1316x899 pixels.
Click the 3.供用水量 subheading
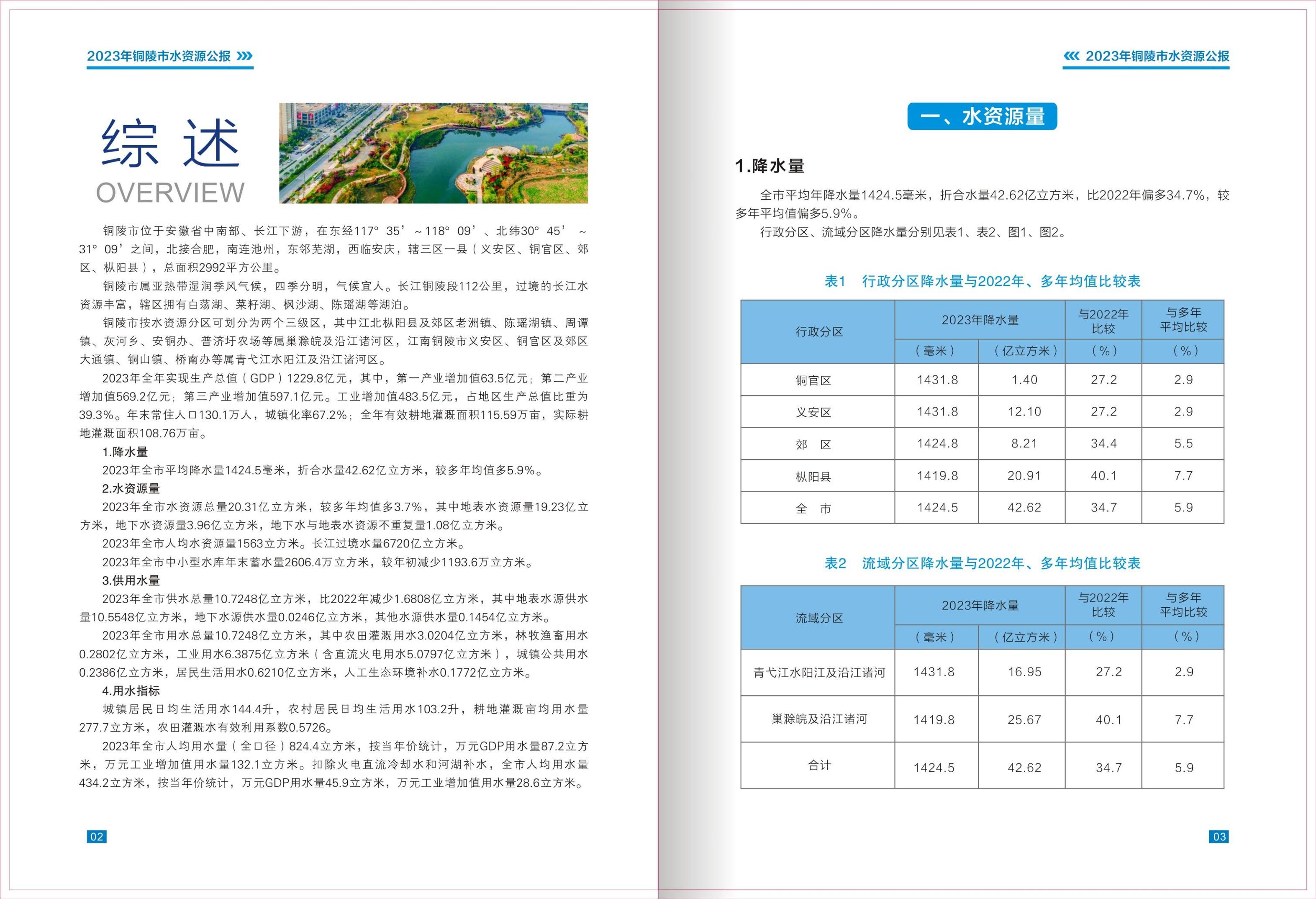tap(131, 580)
